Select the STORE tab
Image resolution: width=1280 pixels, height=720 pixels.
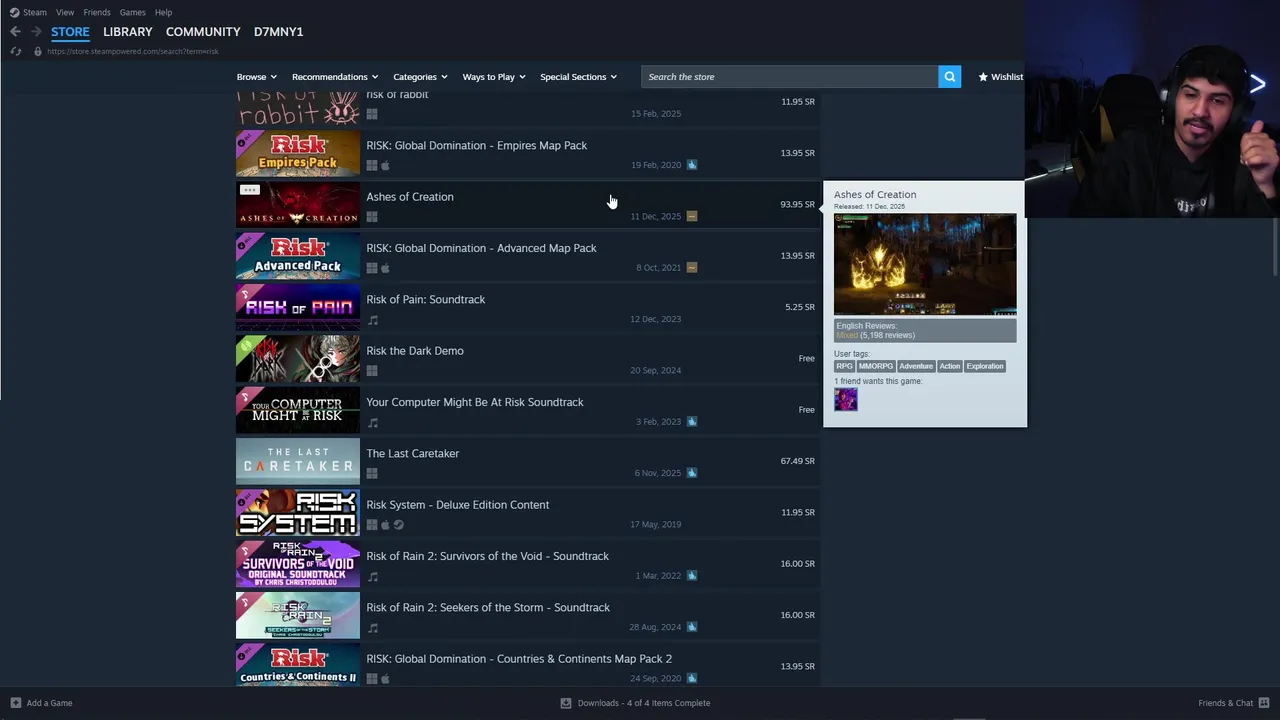pyautogui.click(x=70, y=32)
